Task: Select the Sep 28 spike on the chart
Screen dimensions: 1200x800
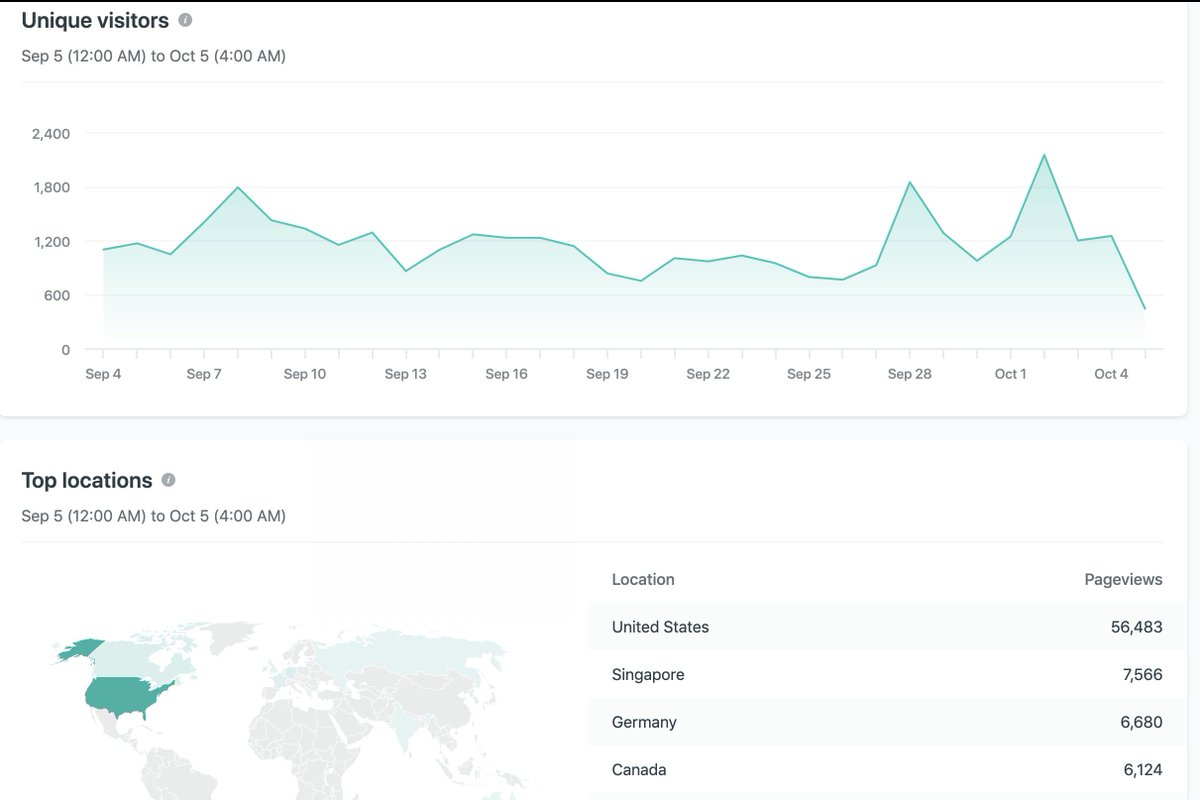Action: pyautogui.click(x=910, y=183)
